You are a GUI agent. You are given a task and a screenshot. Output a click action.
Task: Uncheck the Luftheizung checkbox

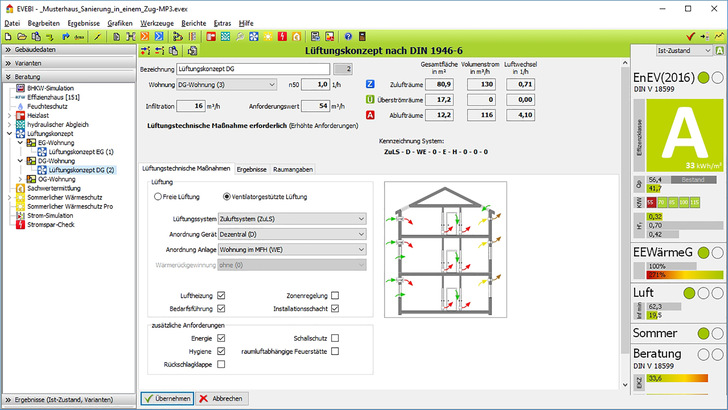pyautogui.click(x=221, y=295)
